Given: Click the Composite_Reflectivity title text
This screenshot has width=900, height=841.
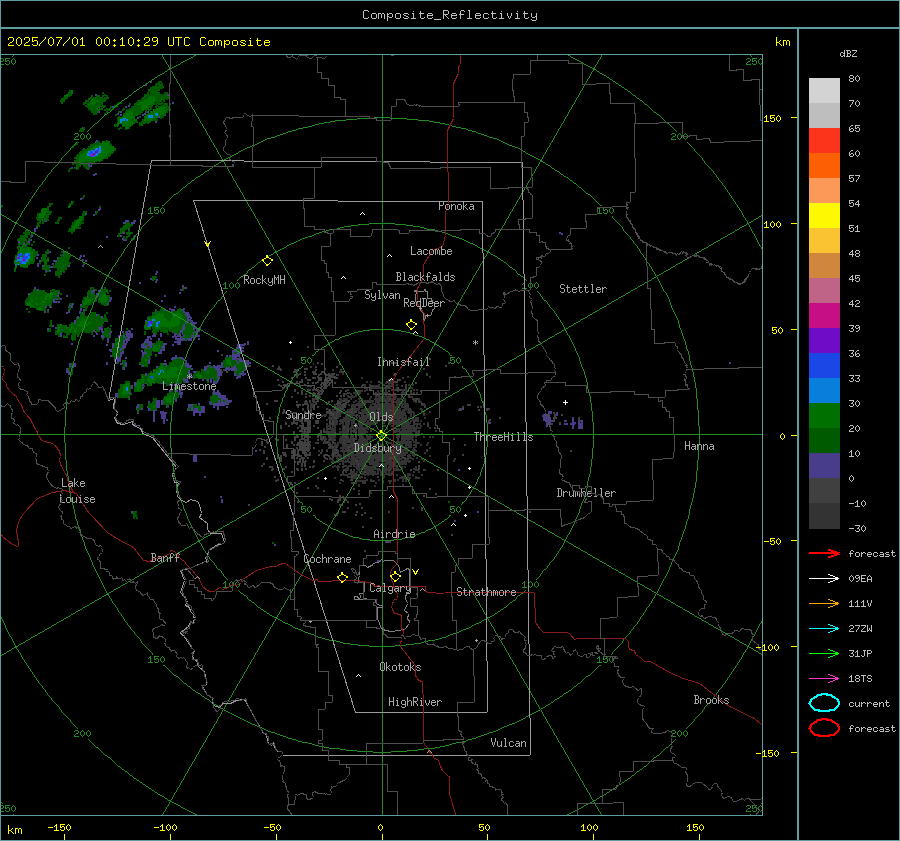Looking at the screenshot, I should pyautogui.click(x=449, y=15).
